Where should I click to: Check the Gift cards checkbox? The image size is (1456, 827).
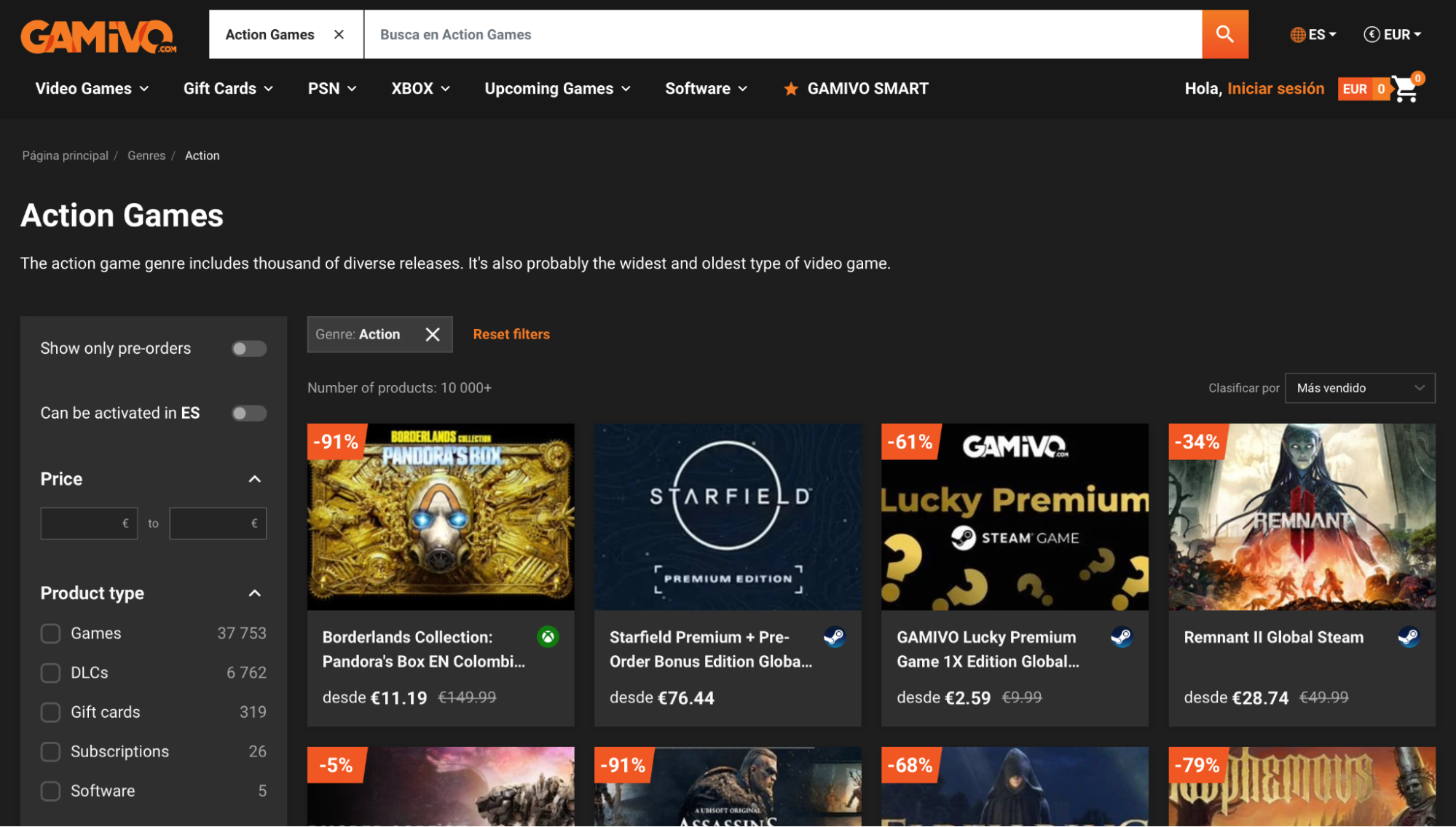[x=50, y=712]
